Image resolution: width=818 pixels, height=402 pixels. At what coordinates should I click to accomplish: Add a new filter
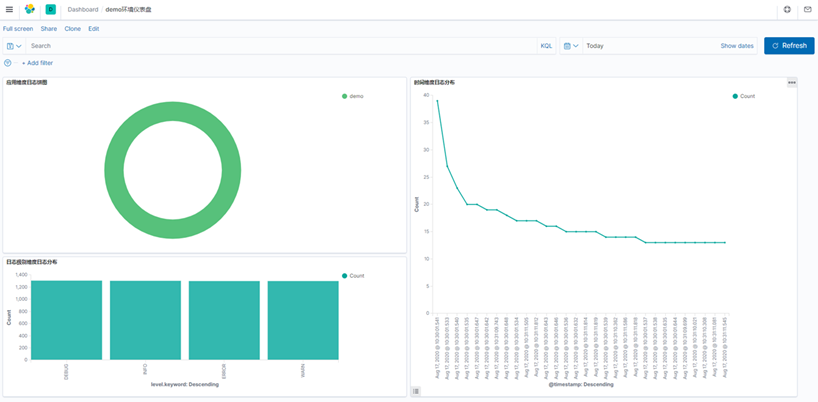tap(37, 63)
